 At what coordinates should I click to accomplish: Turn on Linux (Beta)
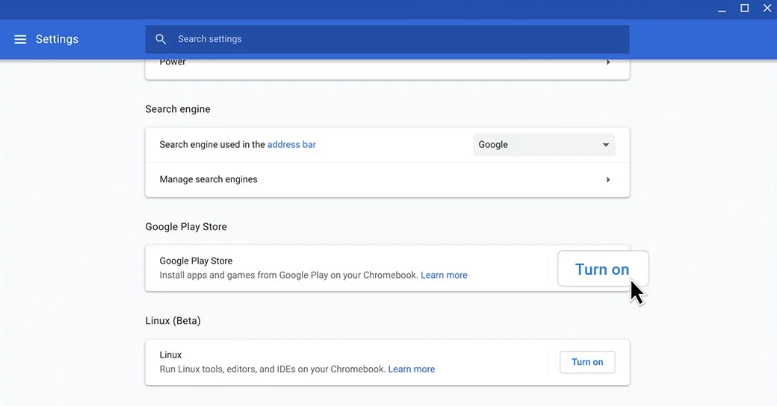click(x=587, y=362)
